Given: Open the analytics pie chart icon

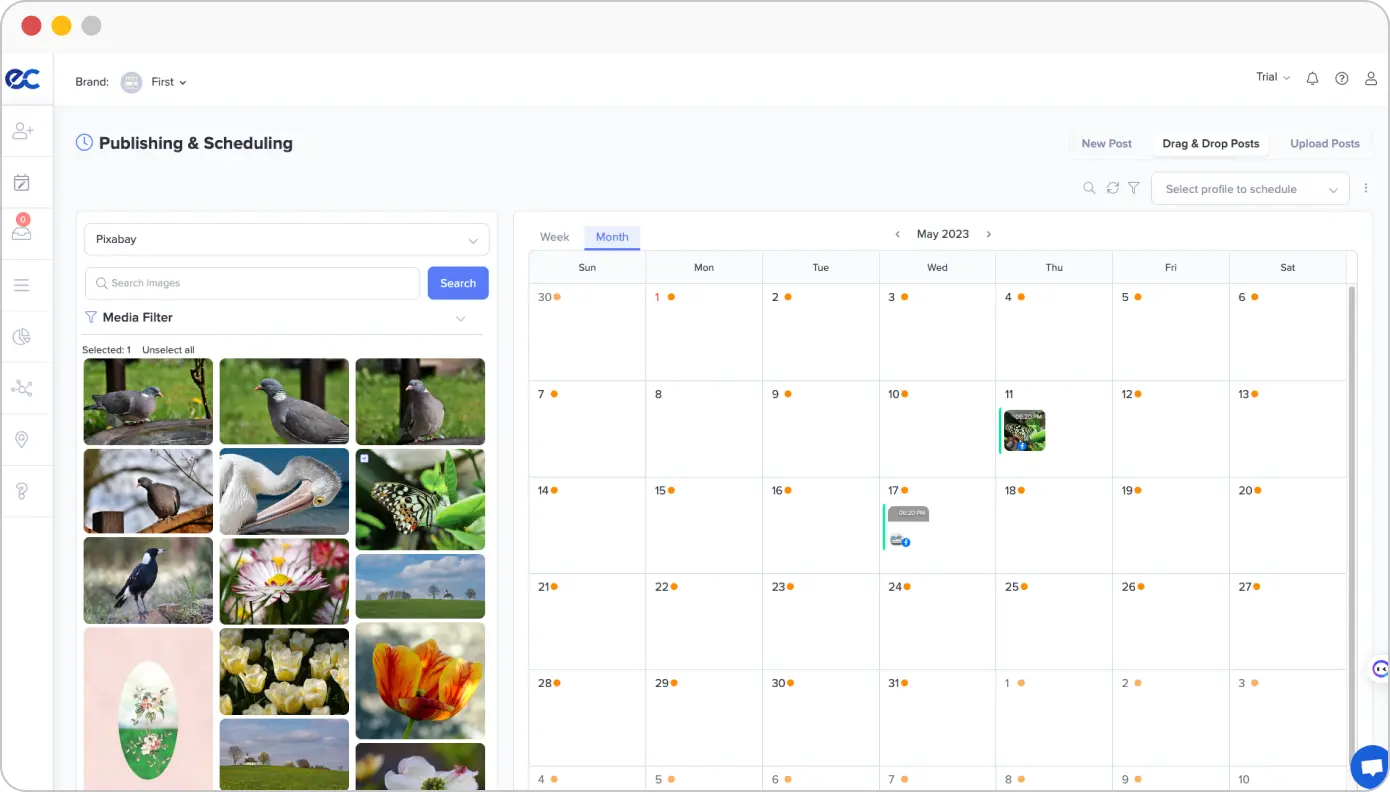Looking at the screenshot, I should (27, 337).
